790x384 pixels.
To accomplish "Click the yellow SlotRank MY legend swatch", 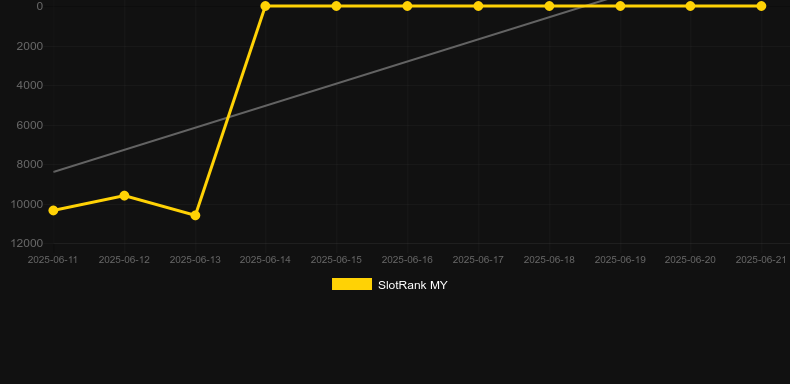I will (x=352, y=284).
